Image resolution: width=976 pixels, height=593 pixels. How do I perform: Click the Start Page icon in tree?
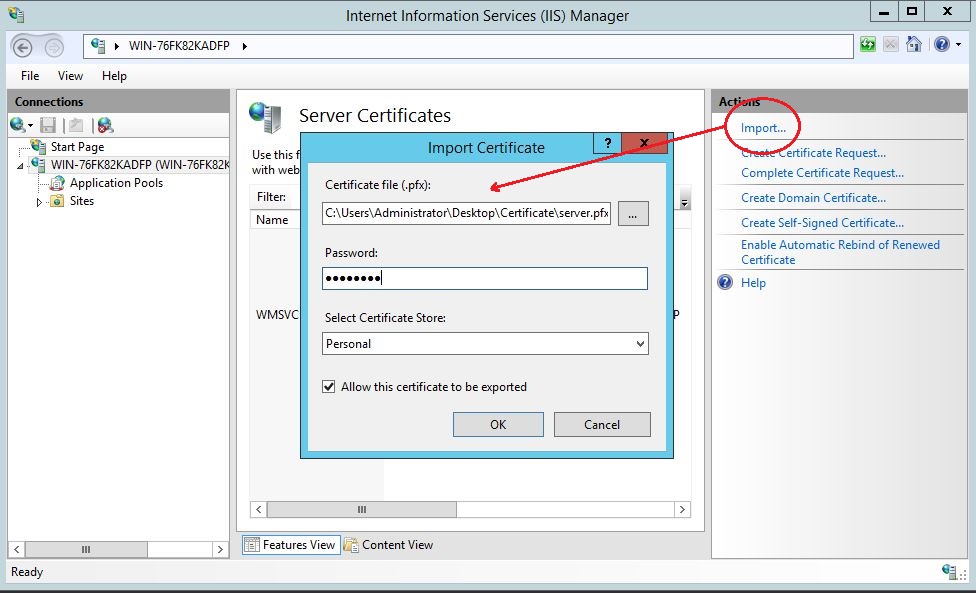pyautogui.click(x=39, y=147)
